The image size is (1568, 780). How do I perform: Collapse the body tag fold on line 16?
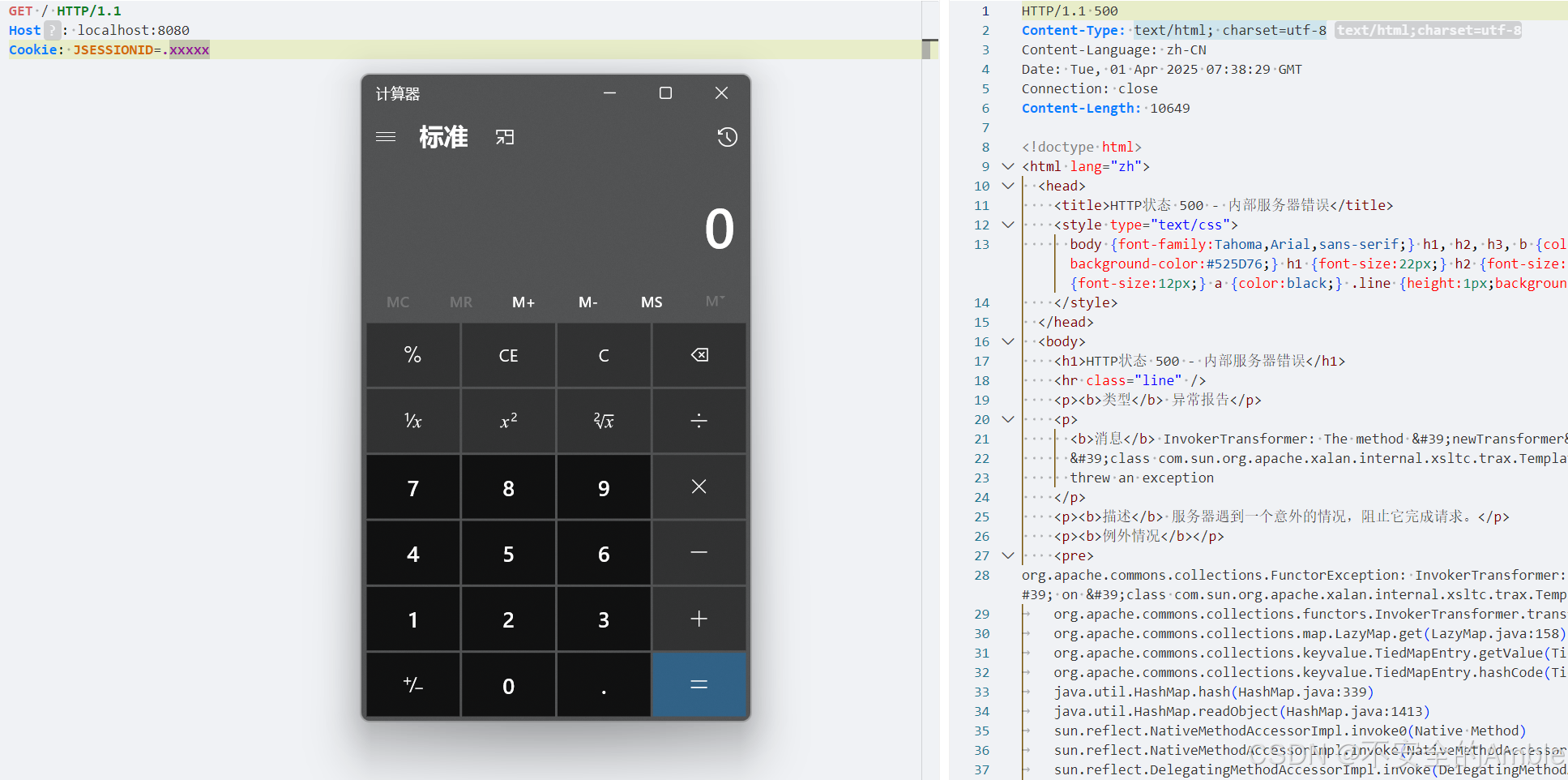tap(1008, 341)
